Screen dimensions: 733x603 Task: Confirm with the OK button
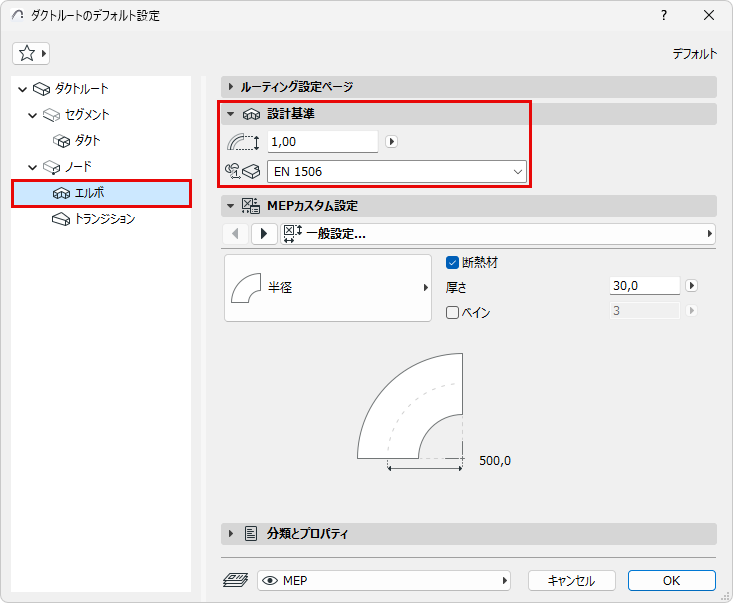(x=671, y=581)
